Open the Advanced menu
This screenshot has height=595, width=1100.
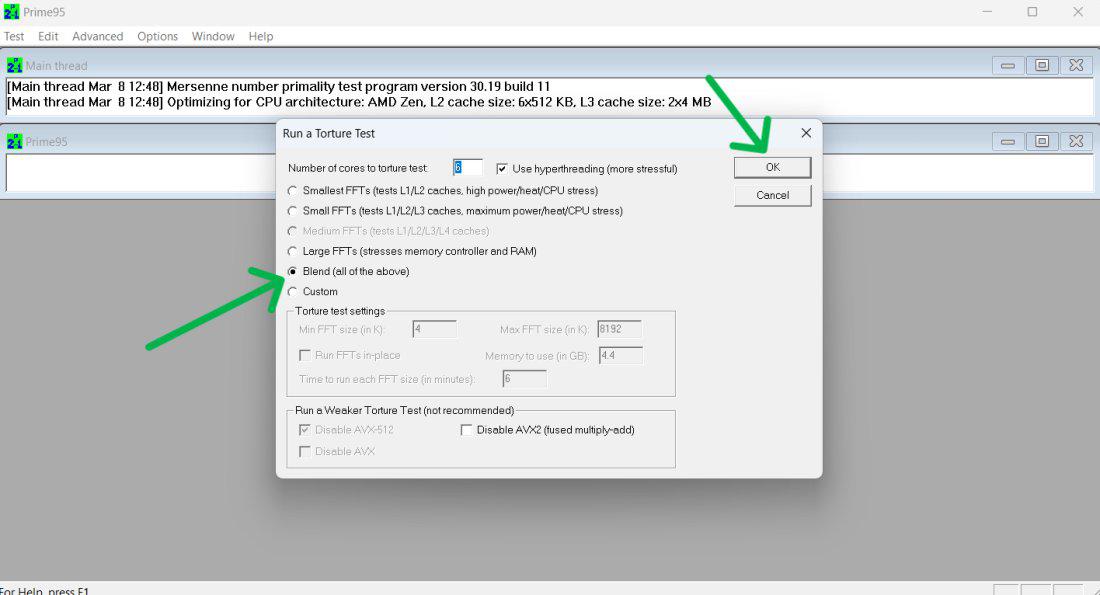coord(97,36)
